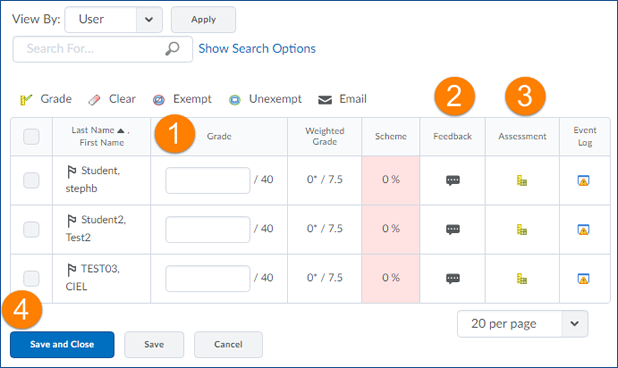
Task: Click flag icon beside Student, stephb
Action: point(71,171)
